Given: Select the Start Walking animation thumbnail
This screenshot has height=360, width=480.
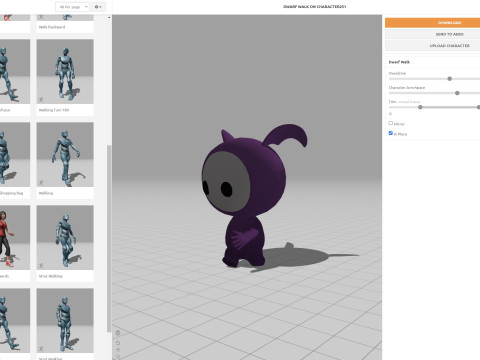Looking at the screenshot, I should point(65,320).
